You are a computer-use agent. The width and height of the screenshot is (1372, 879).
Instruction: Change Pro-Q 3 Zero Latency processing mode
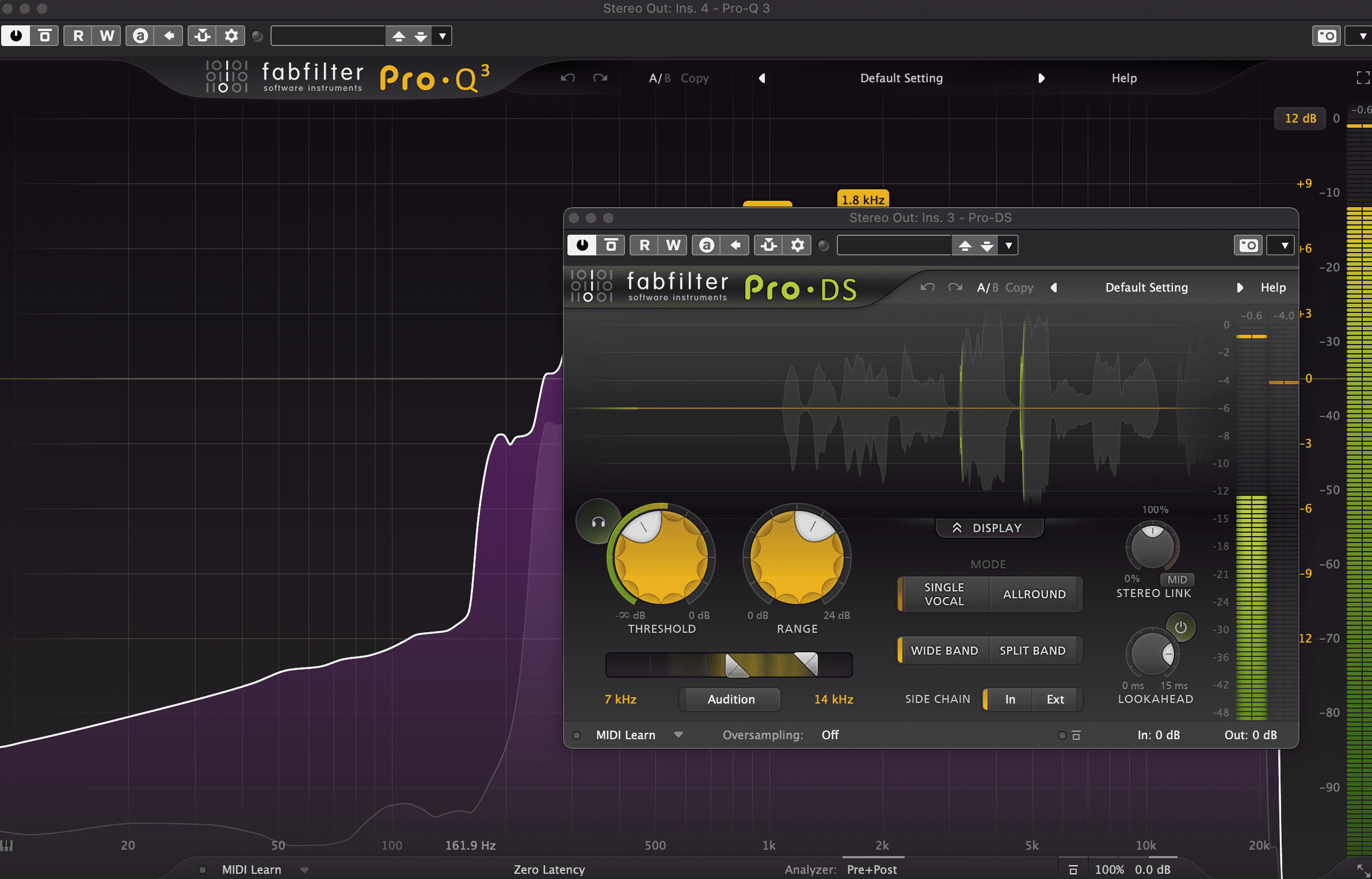coord(549,869)
